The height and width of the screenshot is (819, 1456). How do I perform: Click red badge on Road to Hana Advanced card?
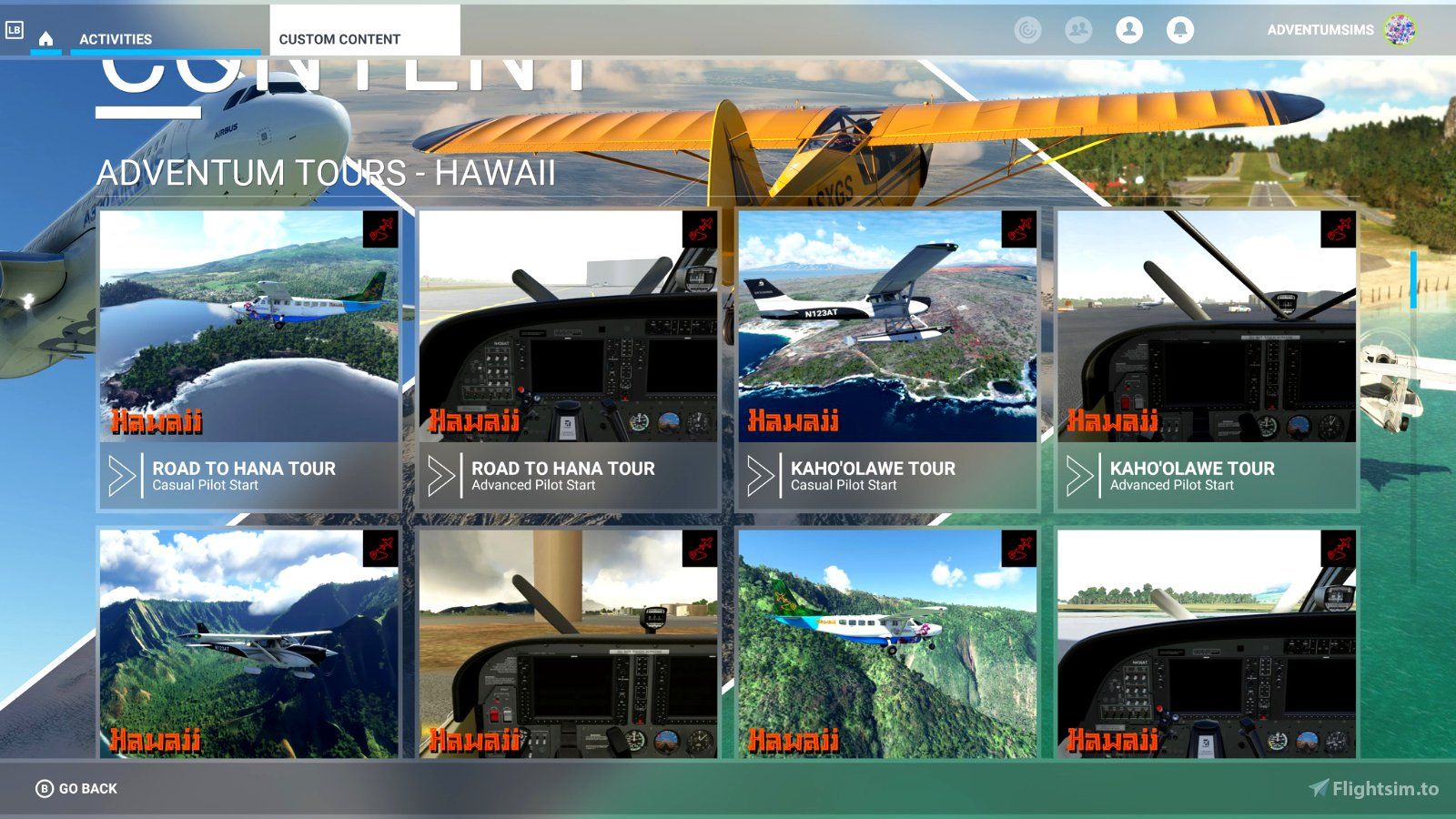(x=700, y=229)
